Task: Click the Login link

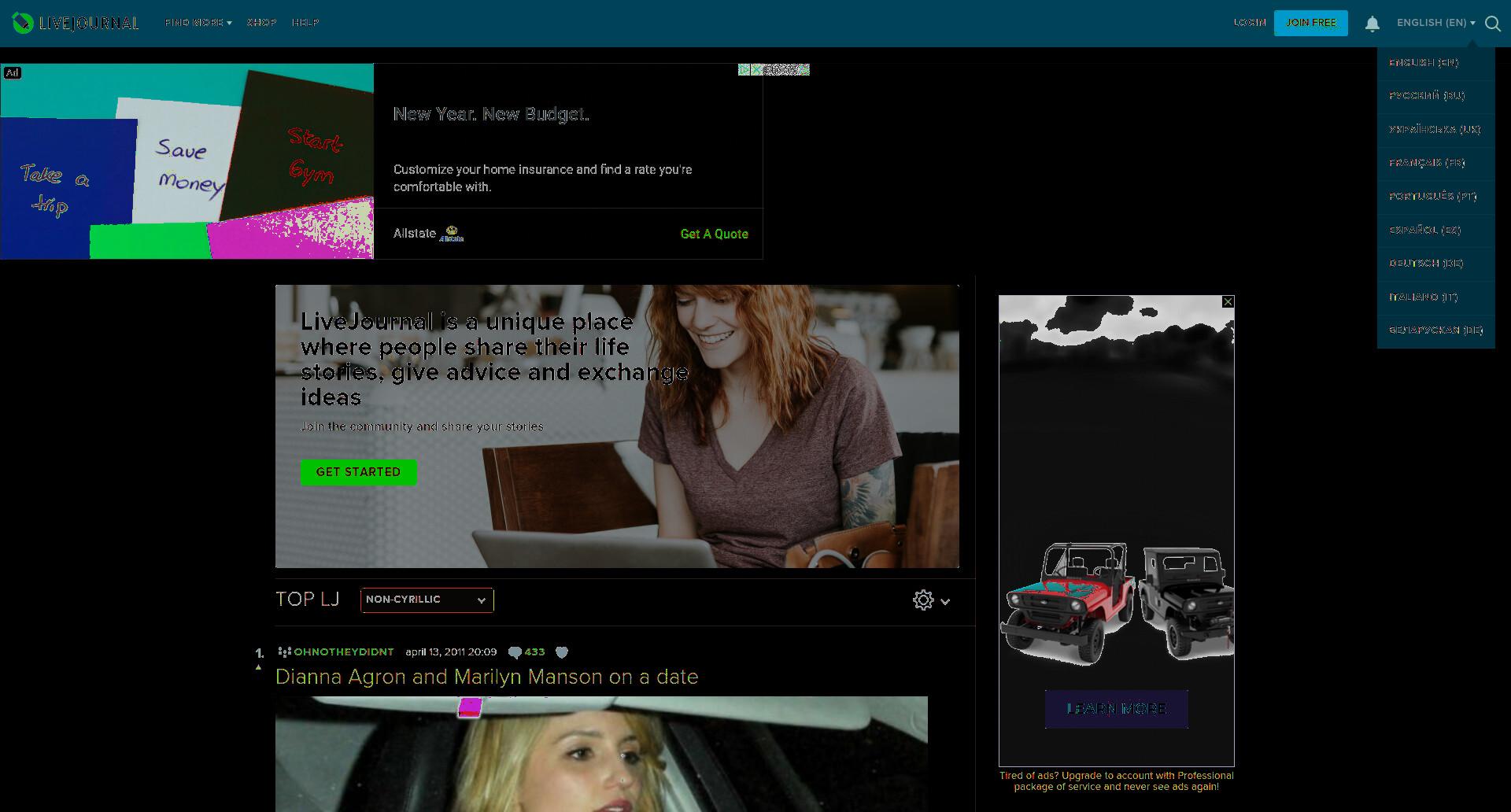Action: click(1250, 23)
